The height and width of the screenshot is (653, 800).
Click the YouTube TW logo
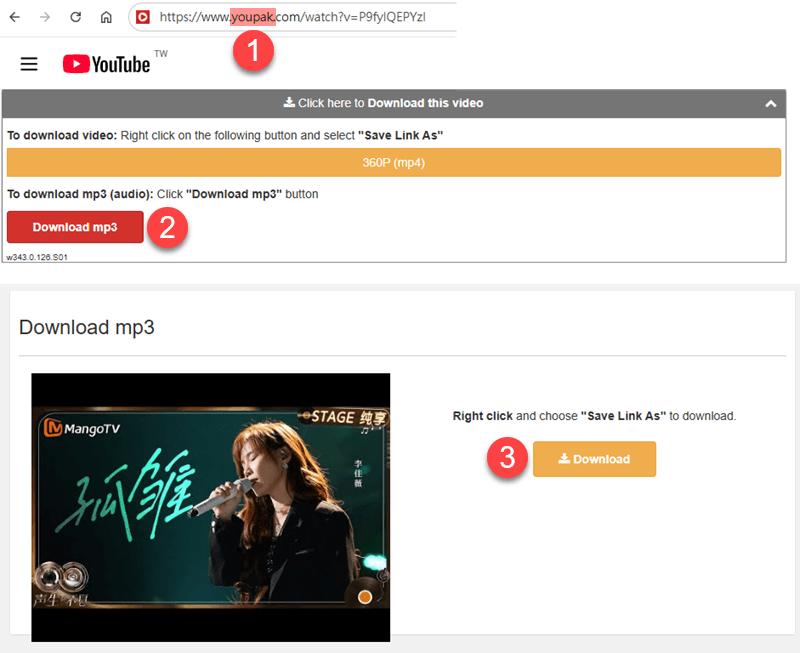click(x=107, y=64)
